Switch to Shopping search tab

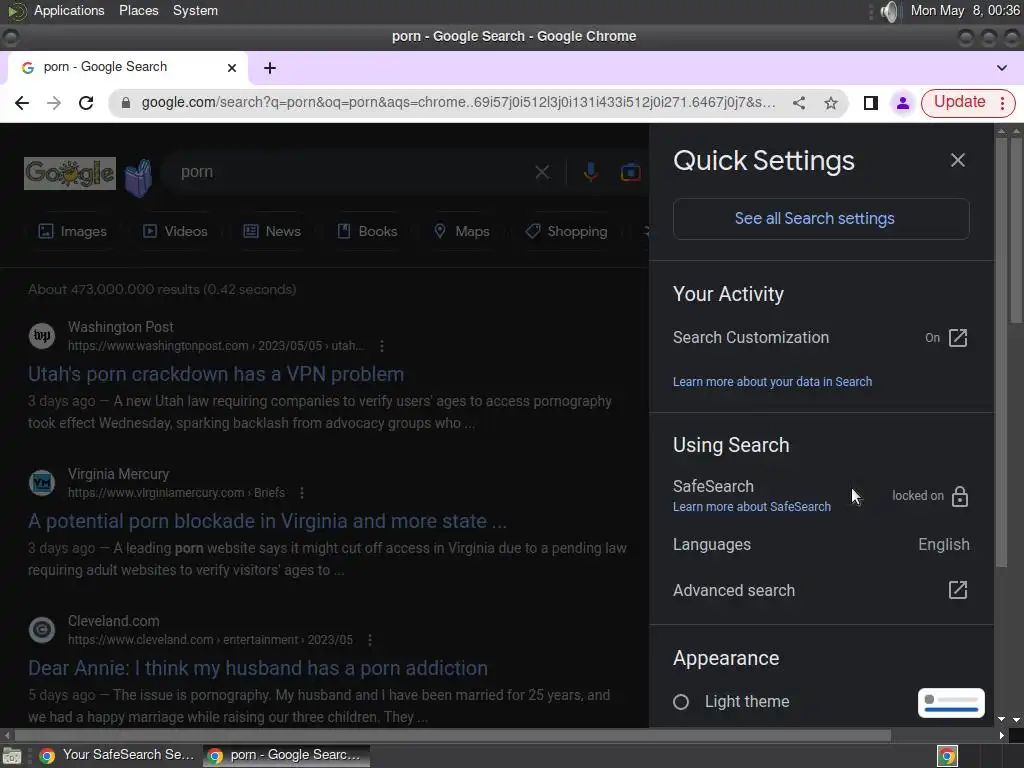566,231
